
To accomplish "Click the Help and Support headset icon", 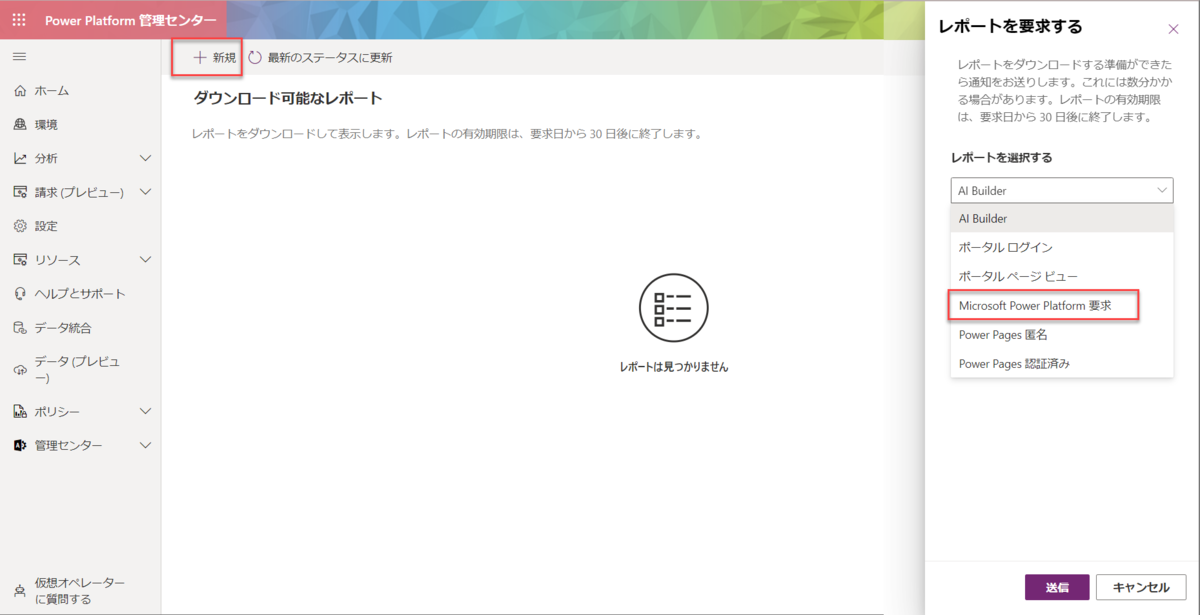I will coord(20,294).
